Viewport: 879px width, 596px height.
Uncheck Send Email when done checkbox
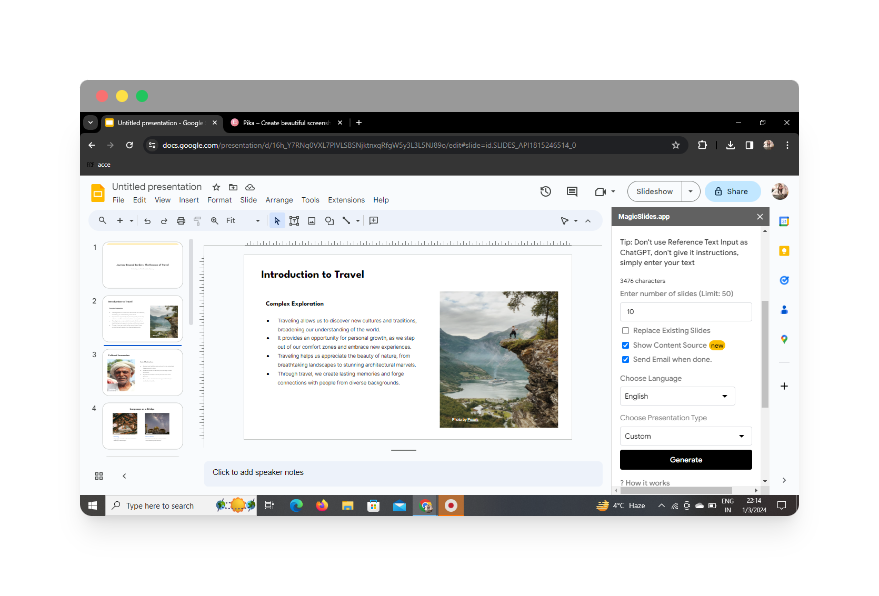click(626, 359)
